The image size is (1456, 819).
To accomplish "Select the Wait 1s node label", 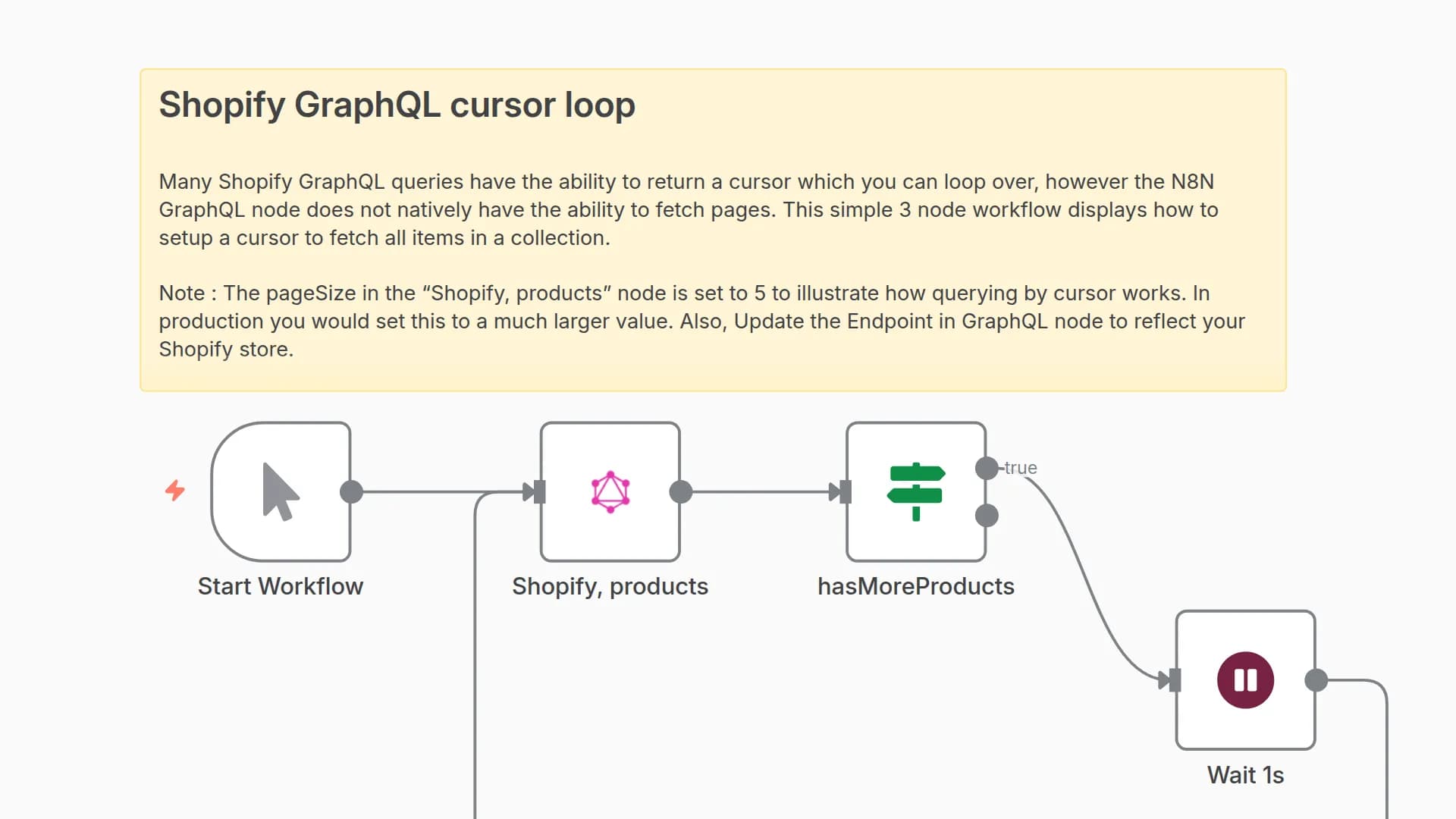I will (x=1245, y=775).
